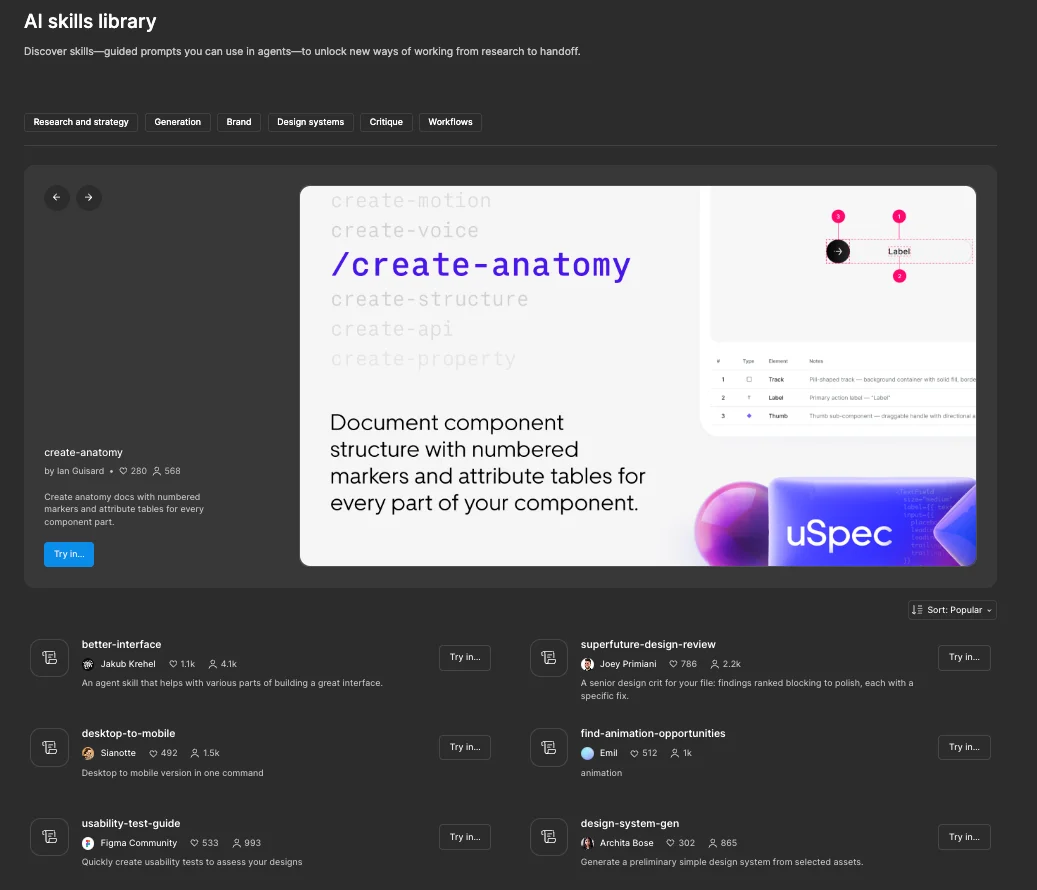Image resolution: width=1037 pixels, height=890 pixels.
Task: Click Try in for superfuture-design-review
Action: tap(964, 657)
